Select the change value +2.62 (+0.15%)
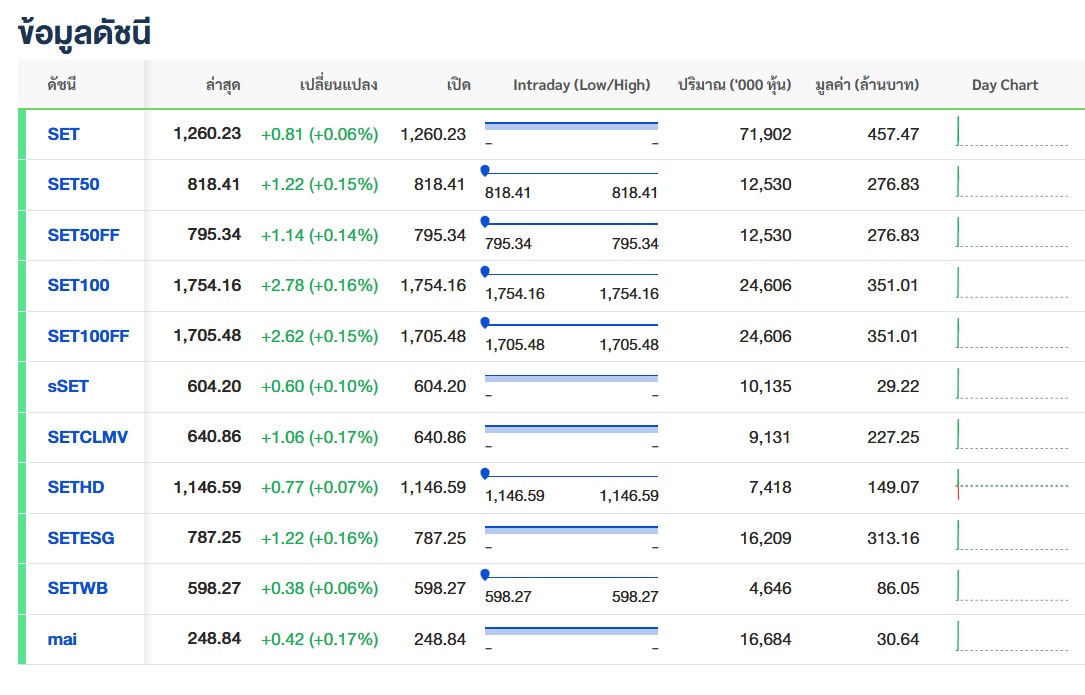Viewport: 1085px width, 695px height. click(x=320, y=336)
